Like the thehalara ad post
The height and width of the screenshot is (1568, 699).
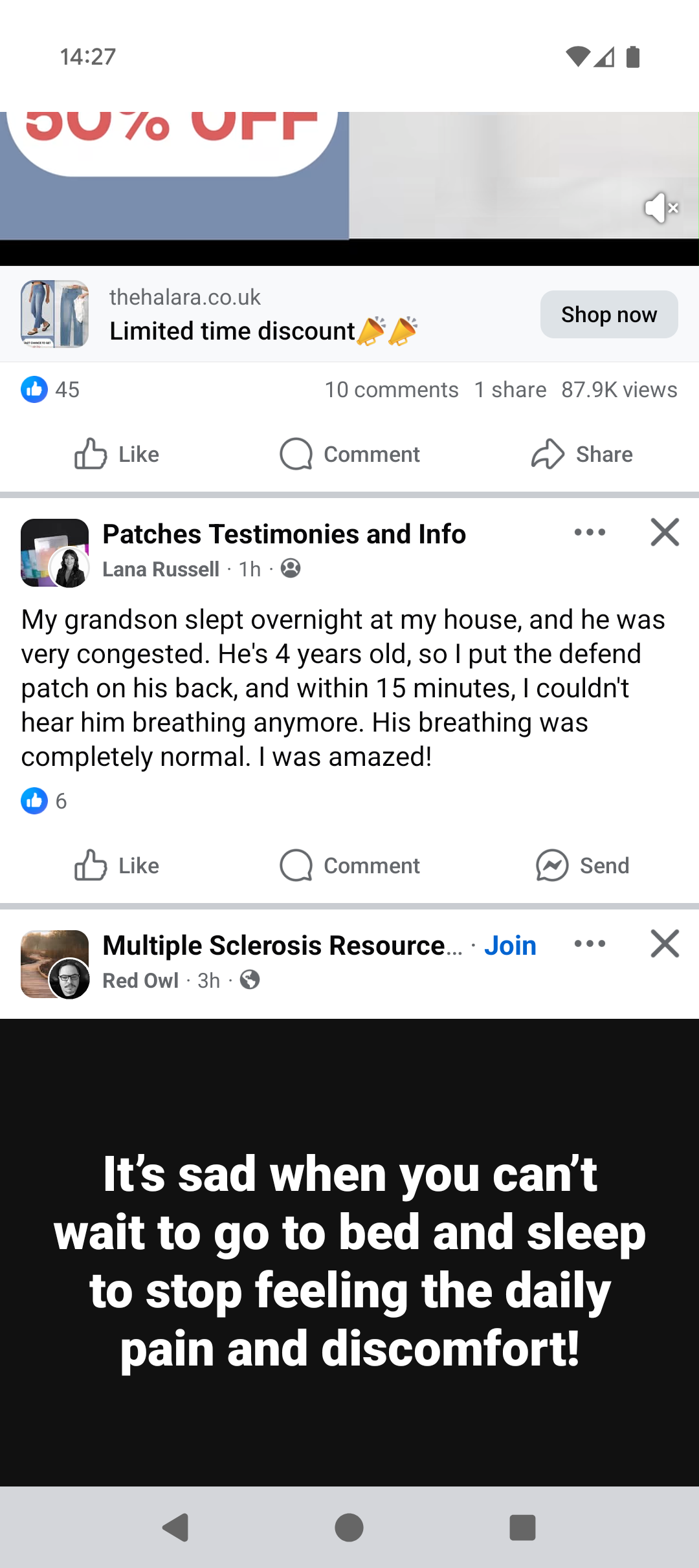point(116,454)
